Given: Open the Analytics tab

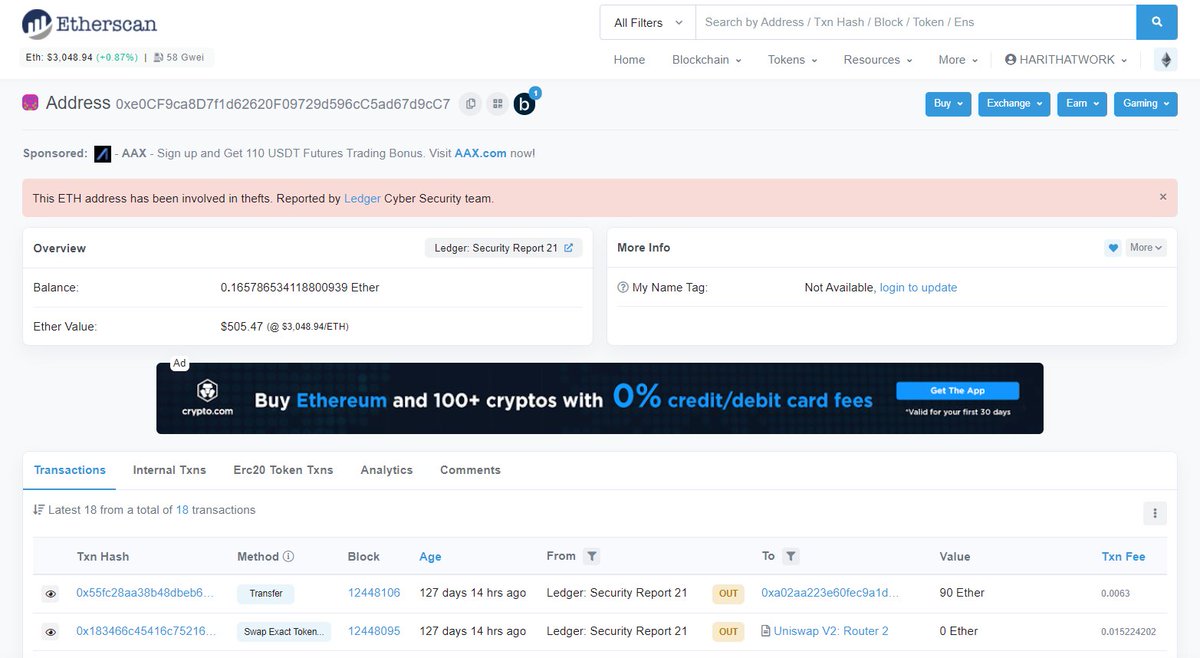Looking at the screenshot, I should click(387, 470).
